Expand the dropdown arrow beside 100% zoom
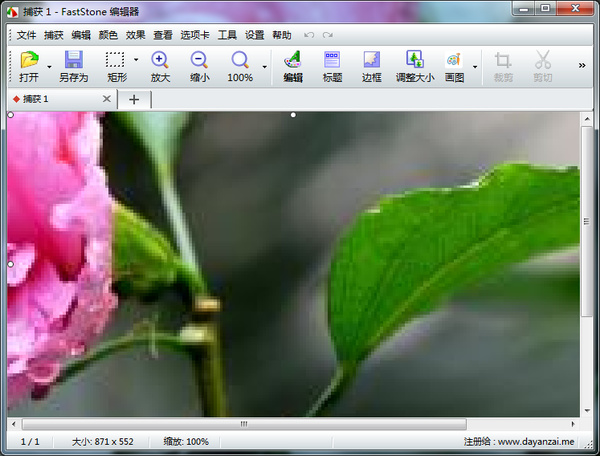This screenshot has height=456, width=600. pos(264,67)
